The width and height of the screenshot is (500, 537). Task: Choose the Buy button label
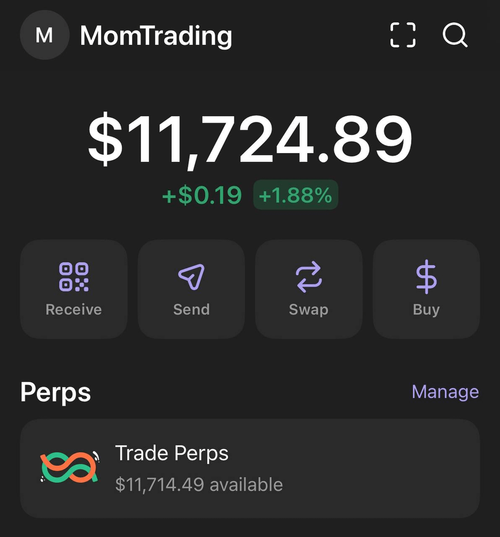coord(426,310)
